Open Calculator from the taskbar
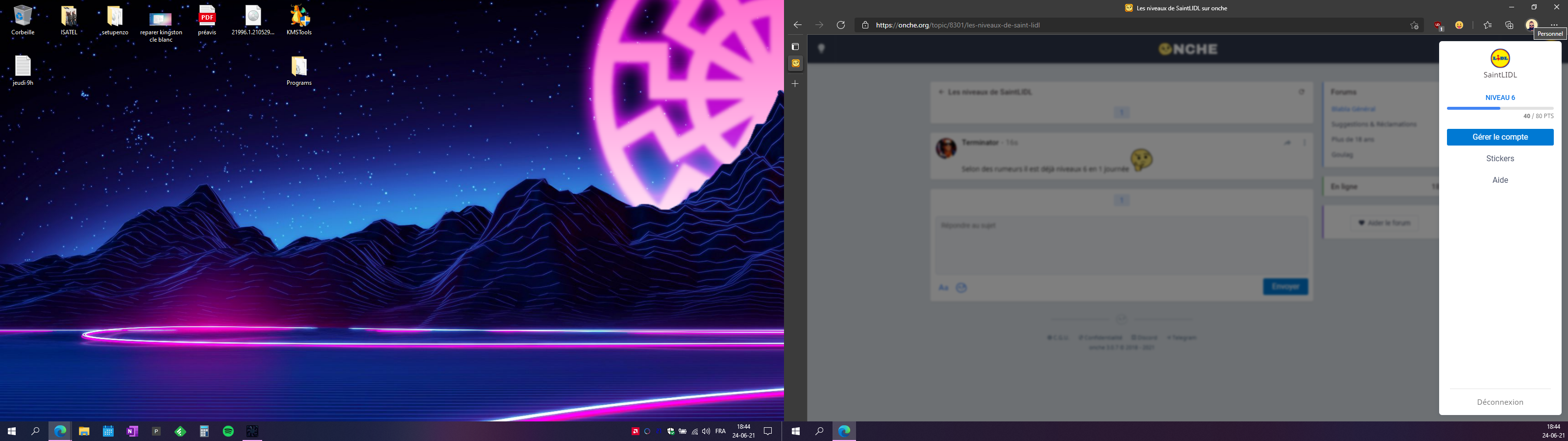 [x=204, y=431]
